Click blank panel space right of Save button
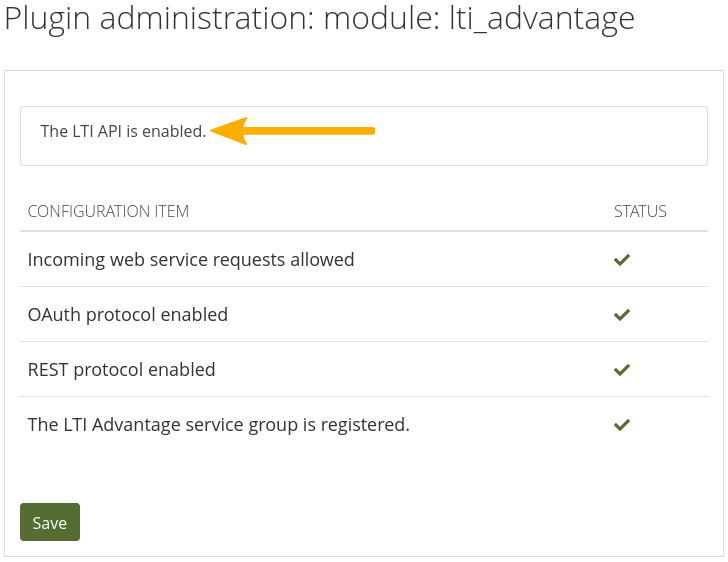 click(400, 522)
